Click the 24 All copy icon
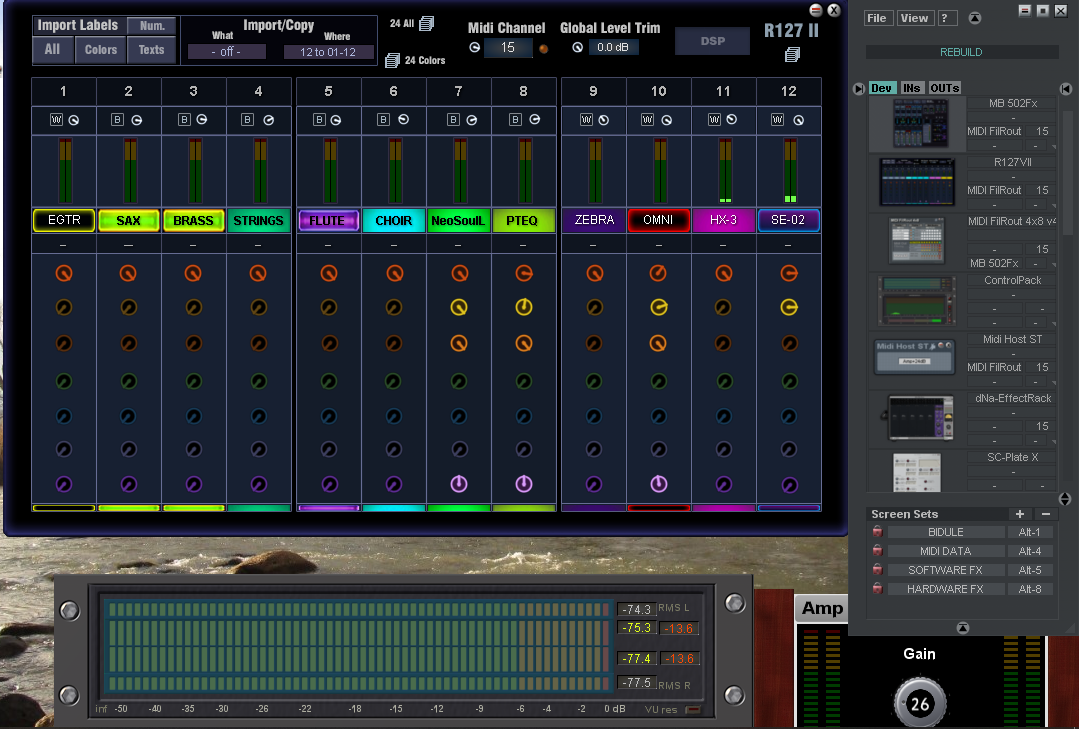The image size is (1080, 729). 427,23
